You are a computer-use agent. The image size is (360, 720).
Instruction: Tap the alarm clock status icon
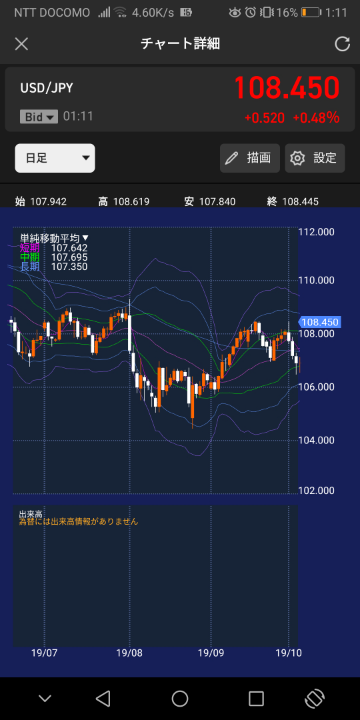pyautogui.click(x=250, y=12)
